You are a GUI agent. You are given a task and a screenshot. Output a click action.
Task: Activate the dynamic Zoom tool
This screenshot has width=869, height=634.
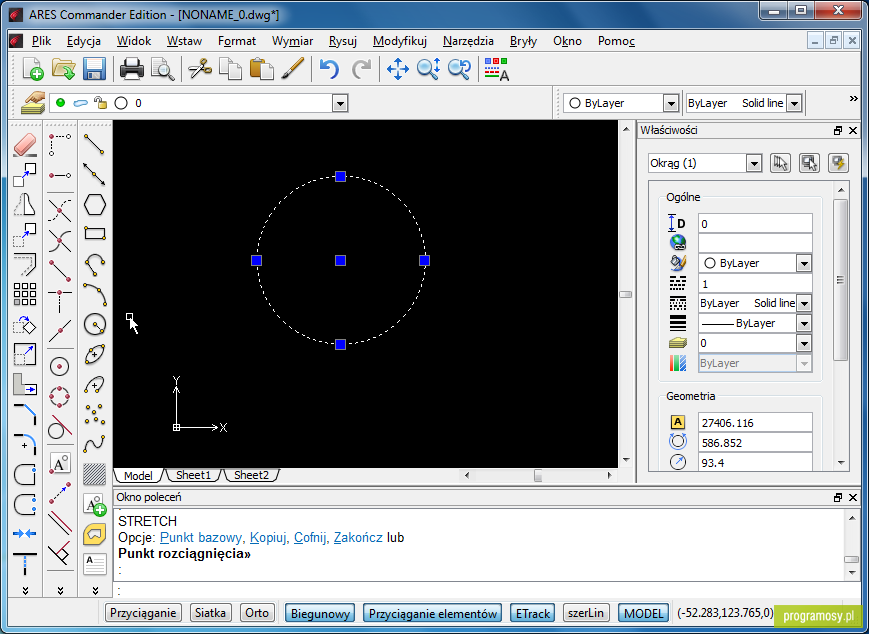click(428, 69)
